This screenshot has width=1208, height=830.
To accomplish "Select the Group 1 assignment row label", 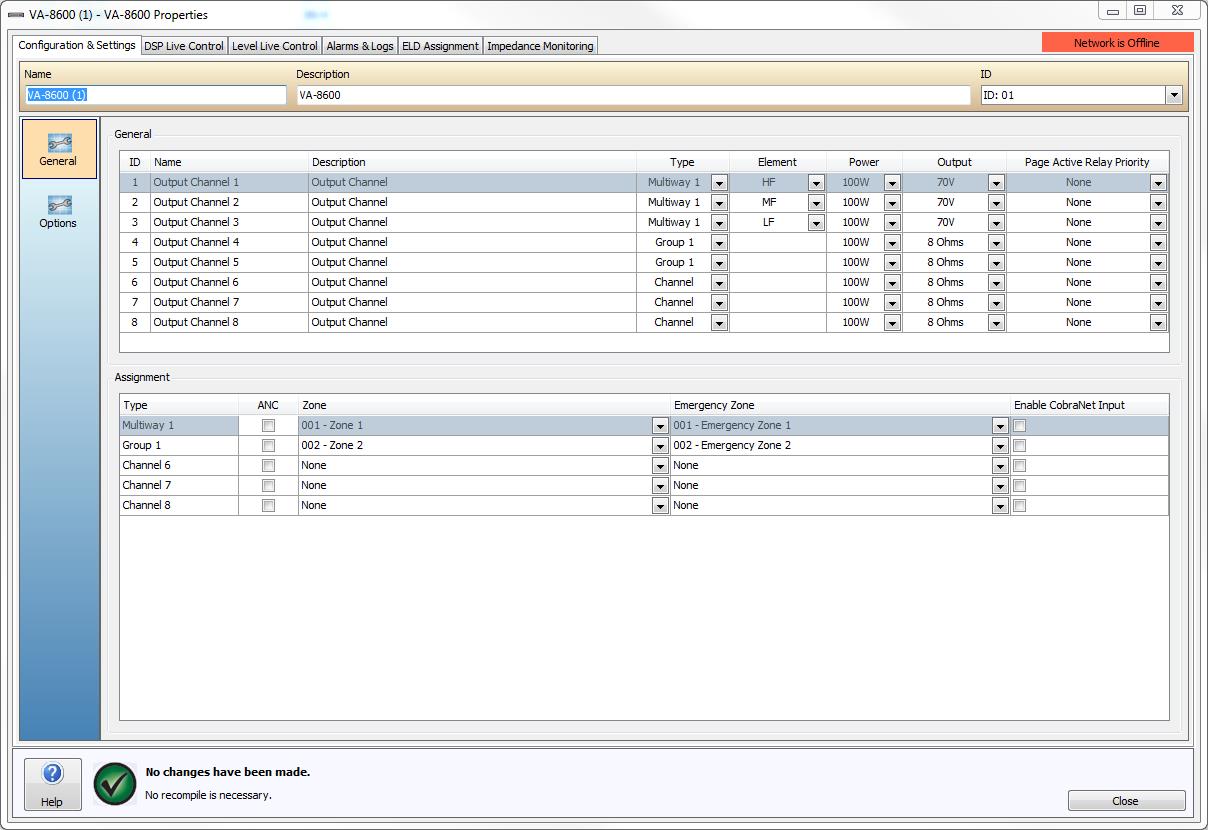I will pyautogui.click(x=179, y=446).
